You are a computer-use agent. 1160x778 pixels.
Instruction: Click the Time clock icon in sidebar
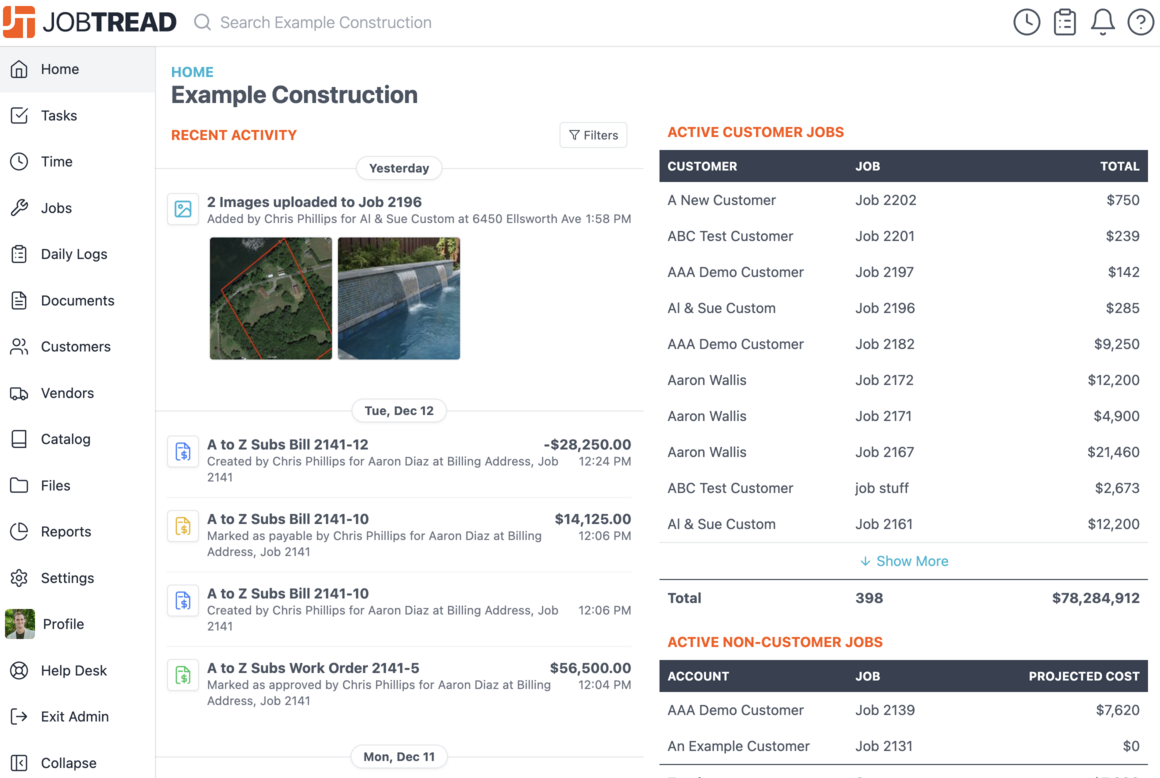tap(19, 161)
